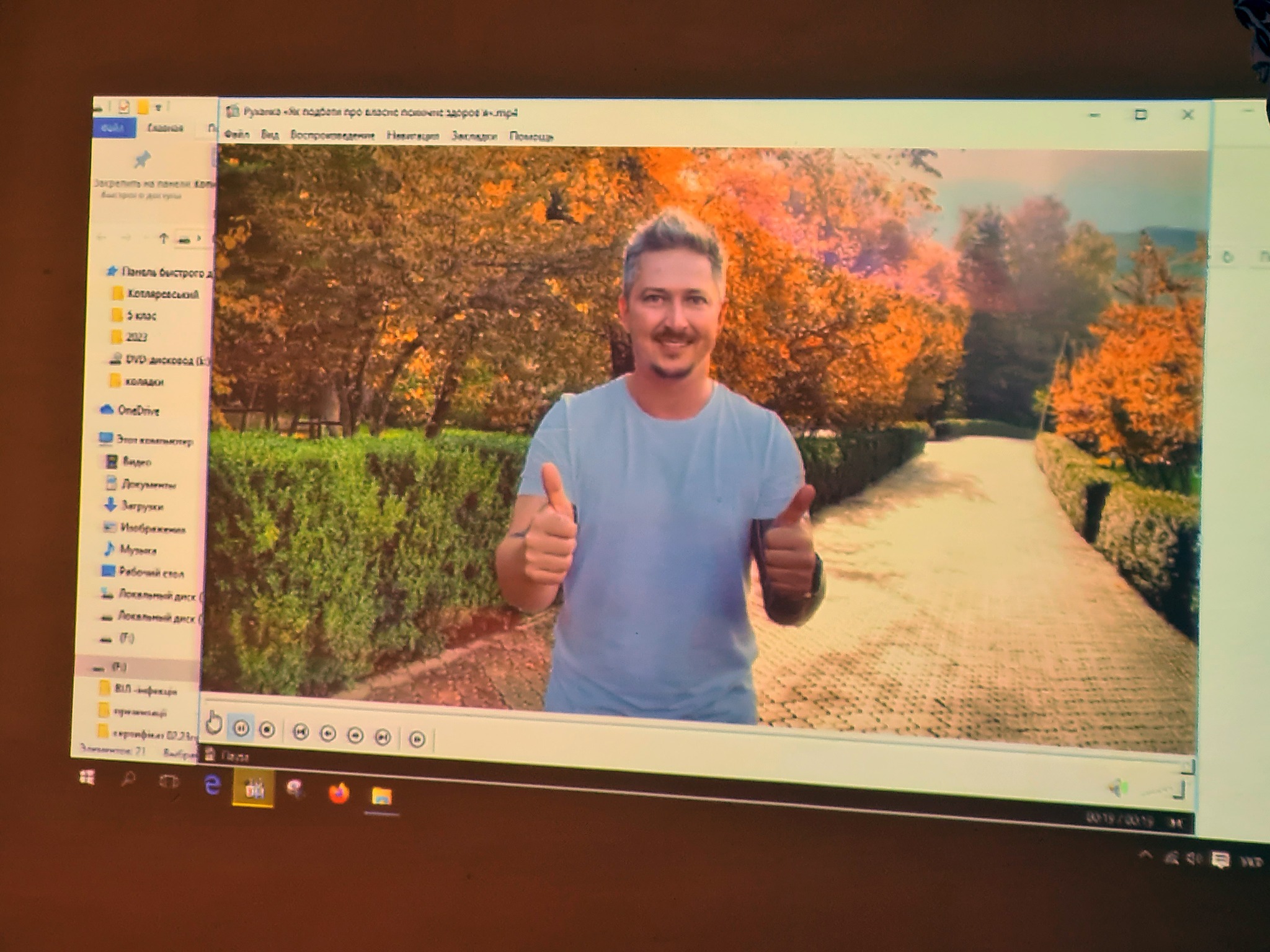The width and height of the screenshot is (1270, 952).
Task: Skip to the previous track button
Action: click(301, 732)
